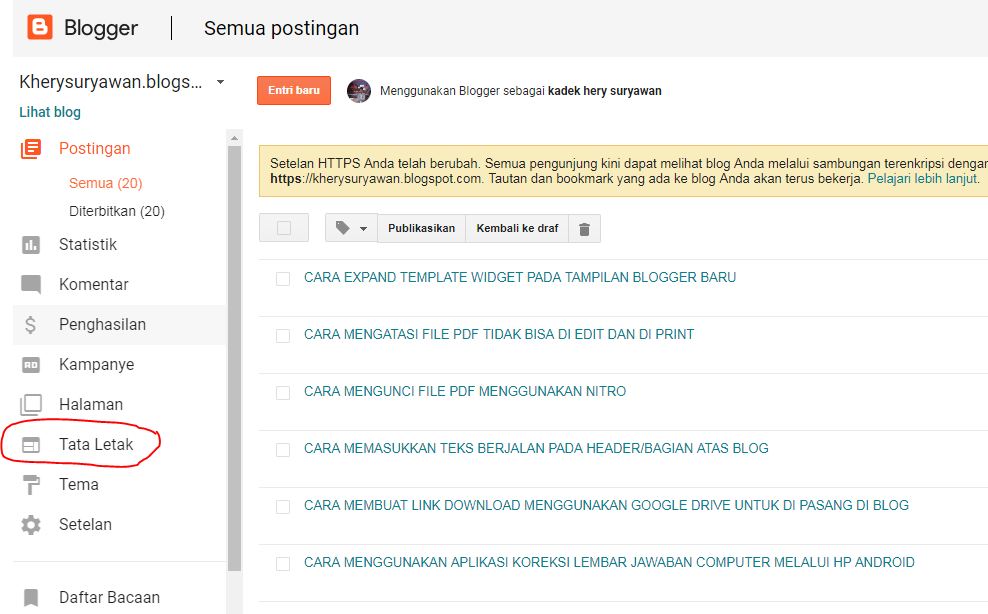Open Setelan with the gear icon
The width and height of the screenshot is (988, 614).
coord(30,524)
